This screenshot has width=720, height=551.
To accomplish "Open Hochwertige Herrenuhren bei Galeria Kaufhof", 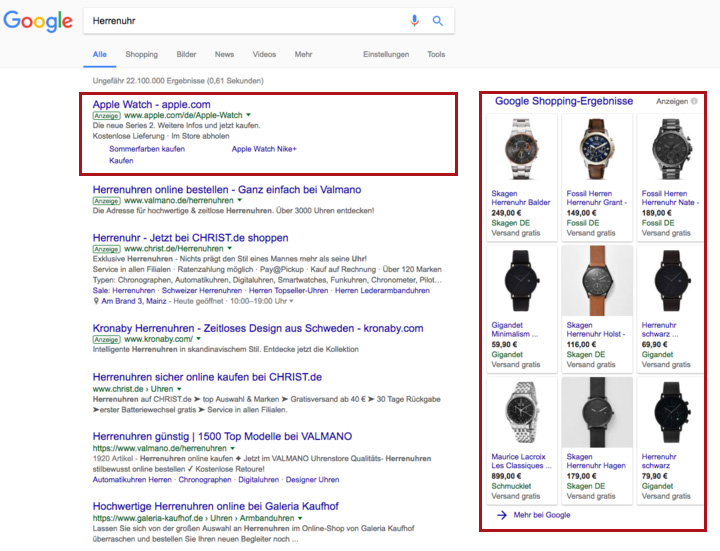I will (x=216, y=506).
